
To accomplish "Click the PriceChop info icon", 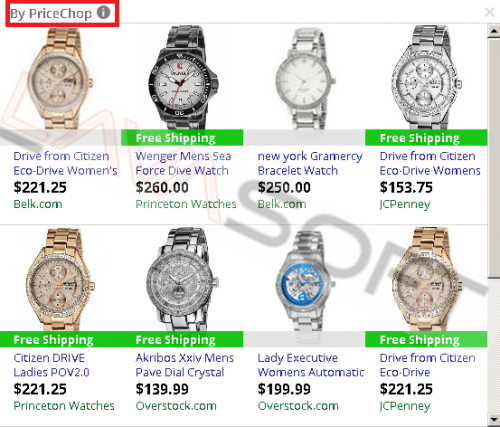I will pos(103,13).
